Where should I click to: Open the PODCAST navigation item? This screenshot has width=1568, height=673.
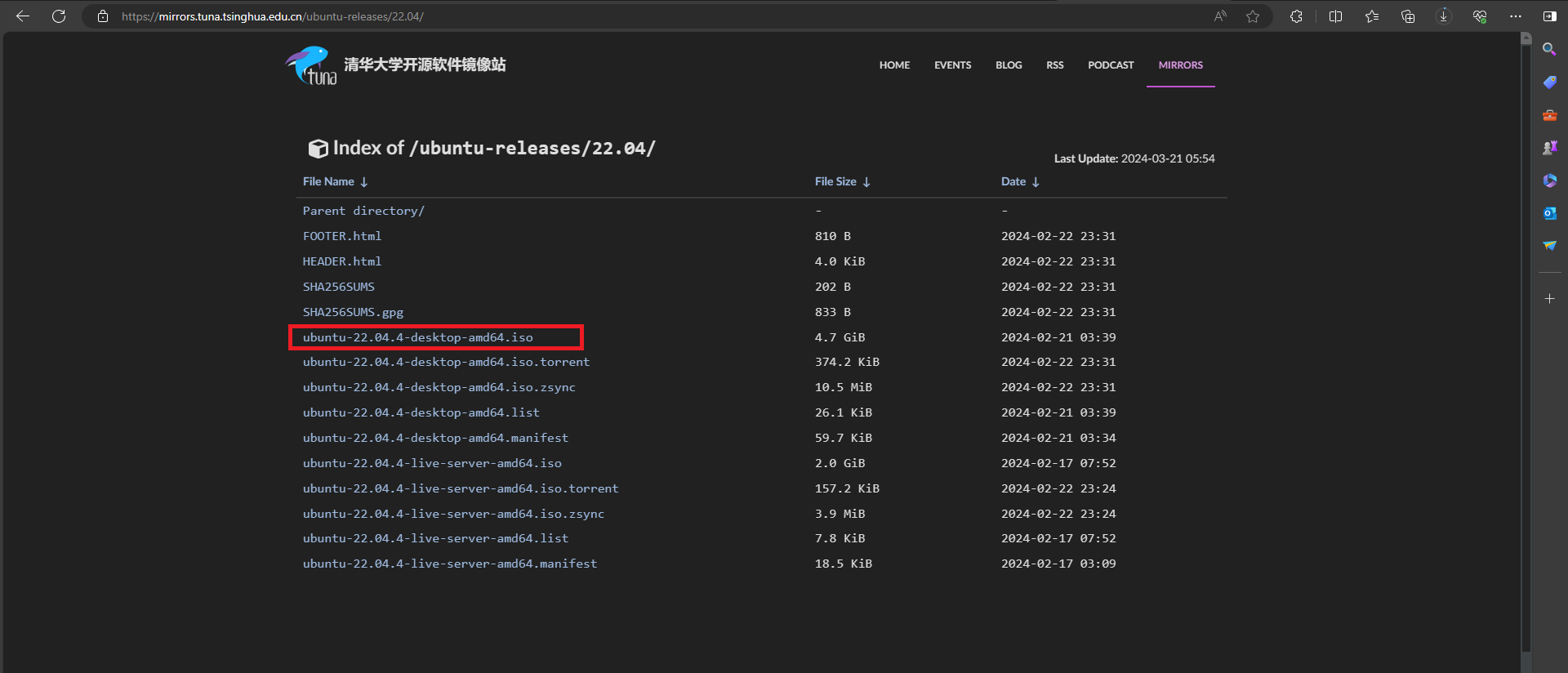point(1111,65)
